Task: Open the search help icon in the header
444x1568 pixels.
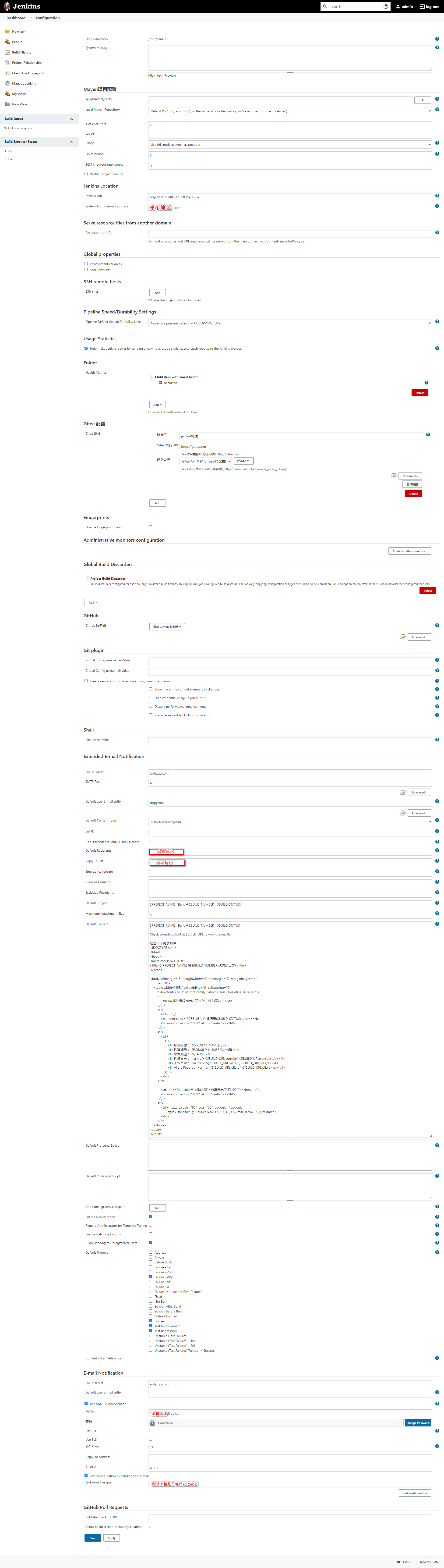Action: pos(386,7)
